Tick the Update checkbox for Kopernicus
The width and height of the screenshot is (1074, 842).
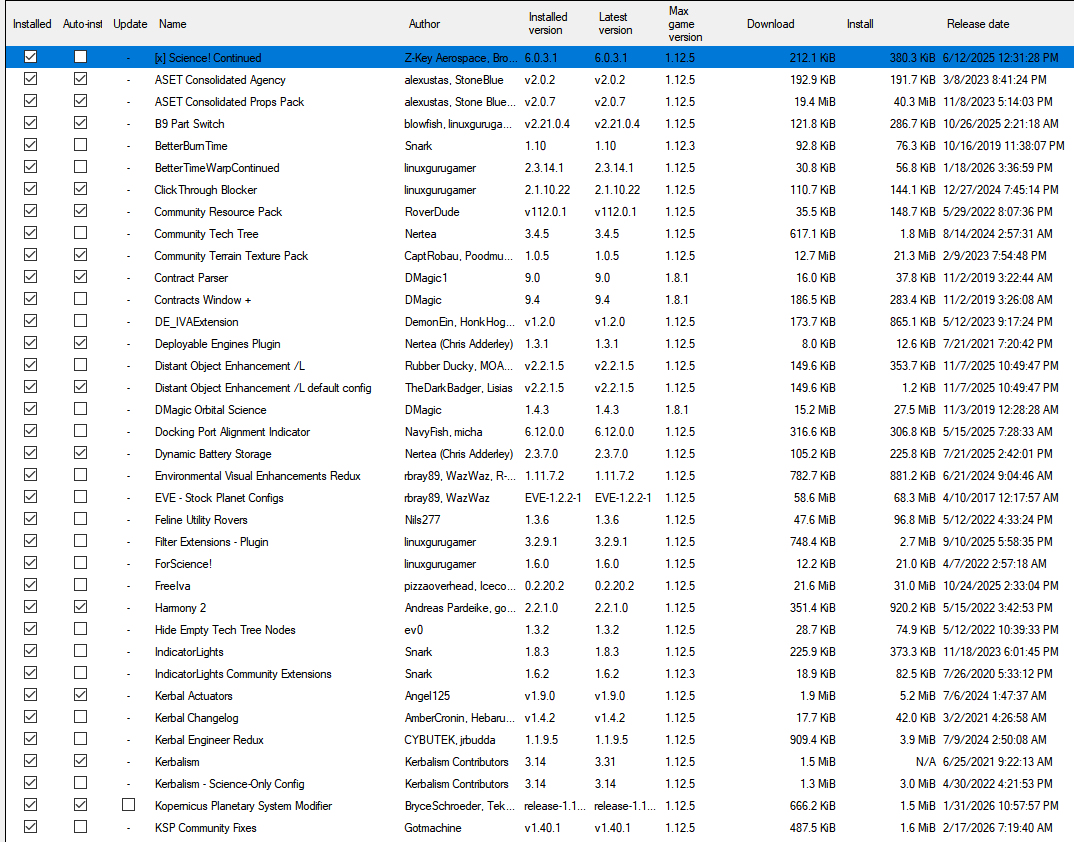[127, 805]
